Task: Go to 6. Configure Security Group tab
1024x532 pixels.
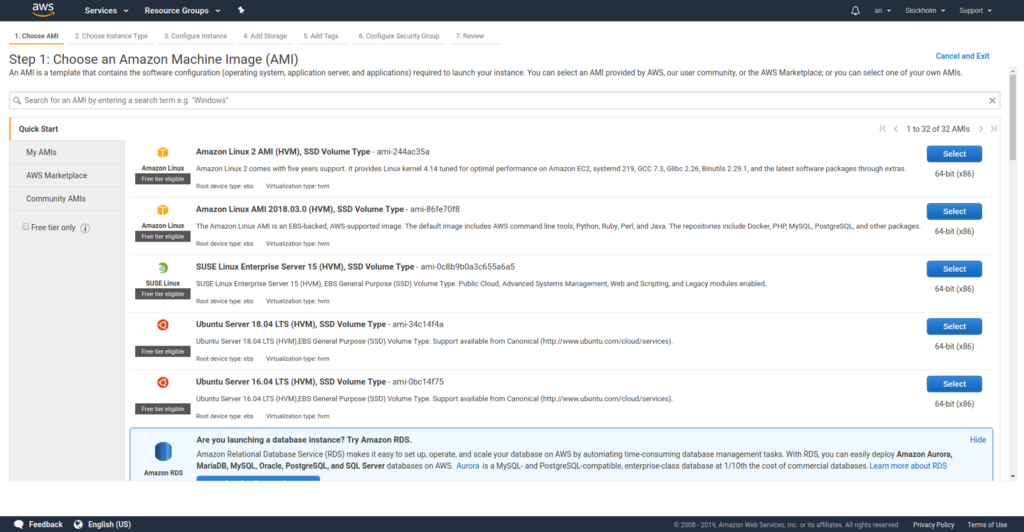Action: pyautogui.click(x=399, y=36)
